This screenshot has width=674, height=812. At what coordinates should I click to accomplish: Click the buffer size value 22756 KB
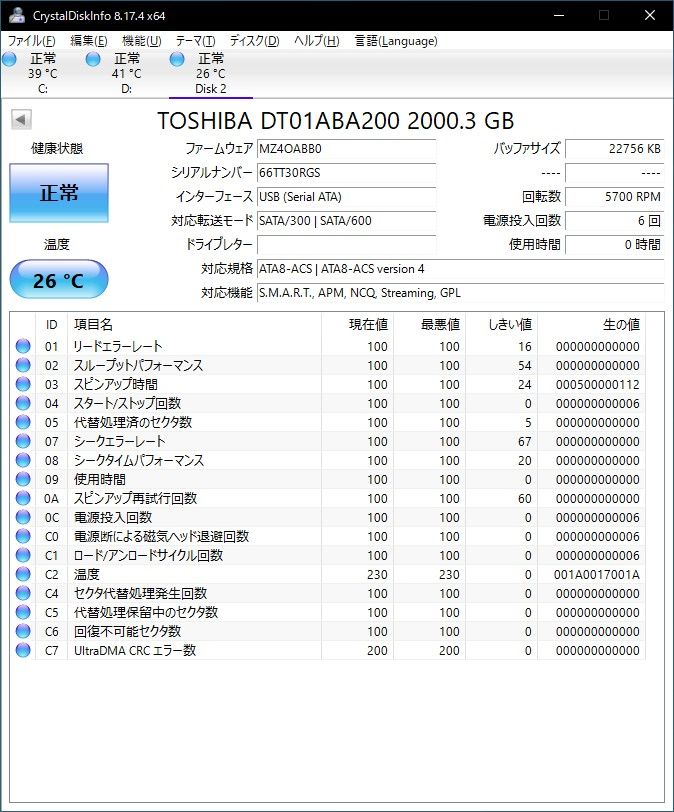point(614,149)
